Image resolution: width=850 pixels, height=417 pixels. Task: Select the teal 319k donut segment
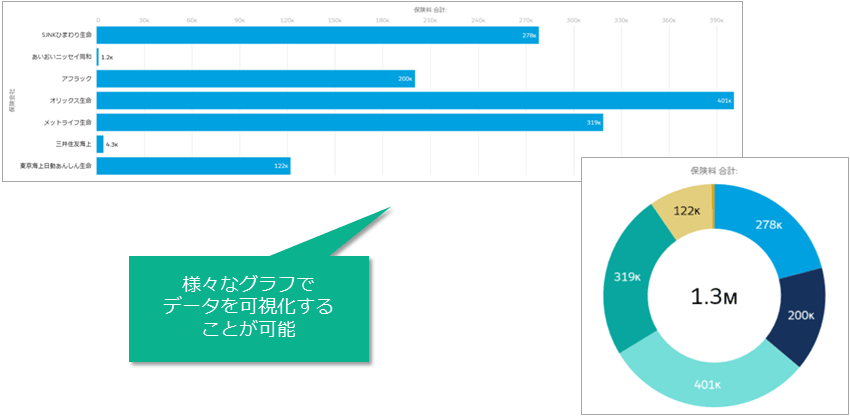pos(628,277)
